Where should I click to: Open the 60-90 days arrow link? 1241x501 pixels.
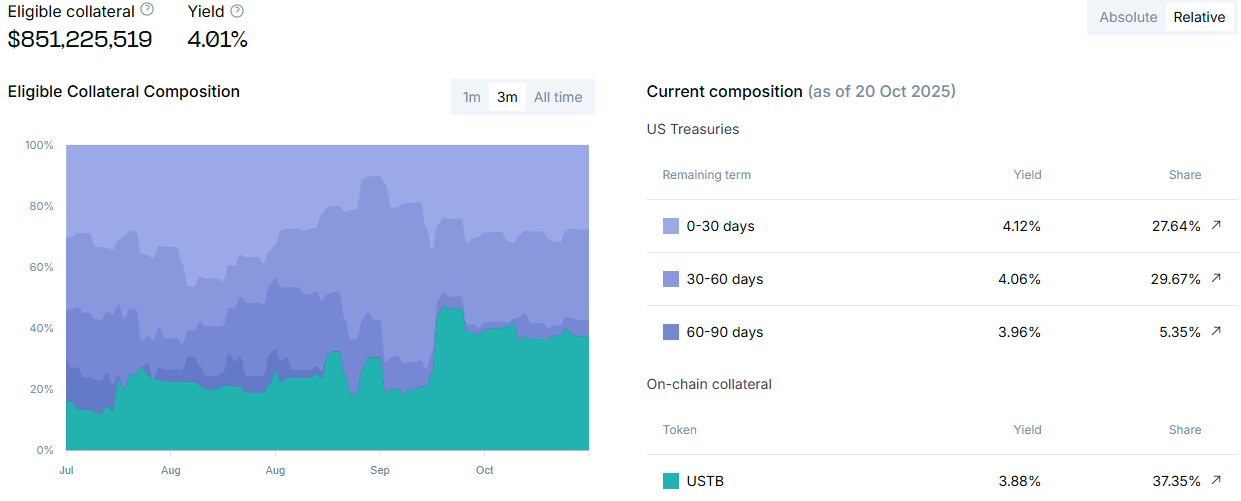(1216, 332)
